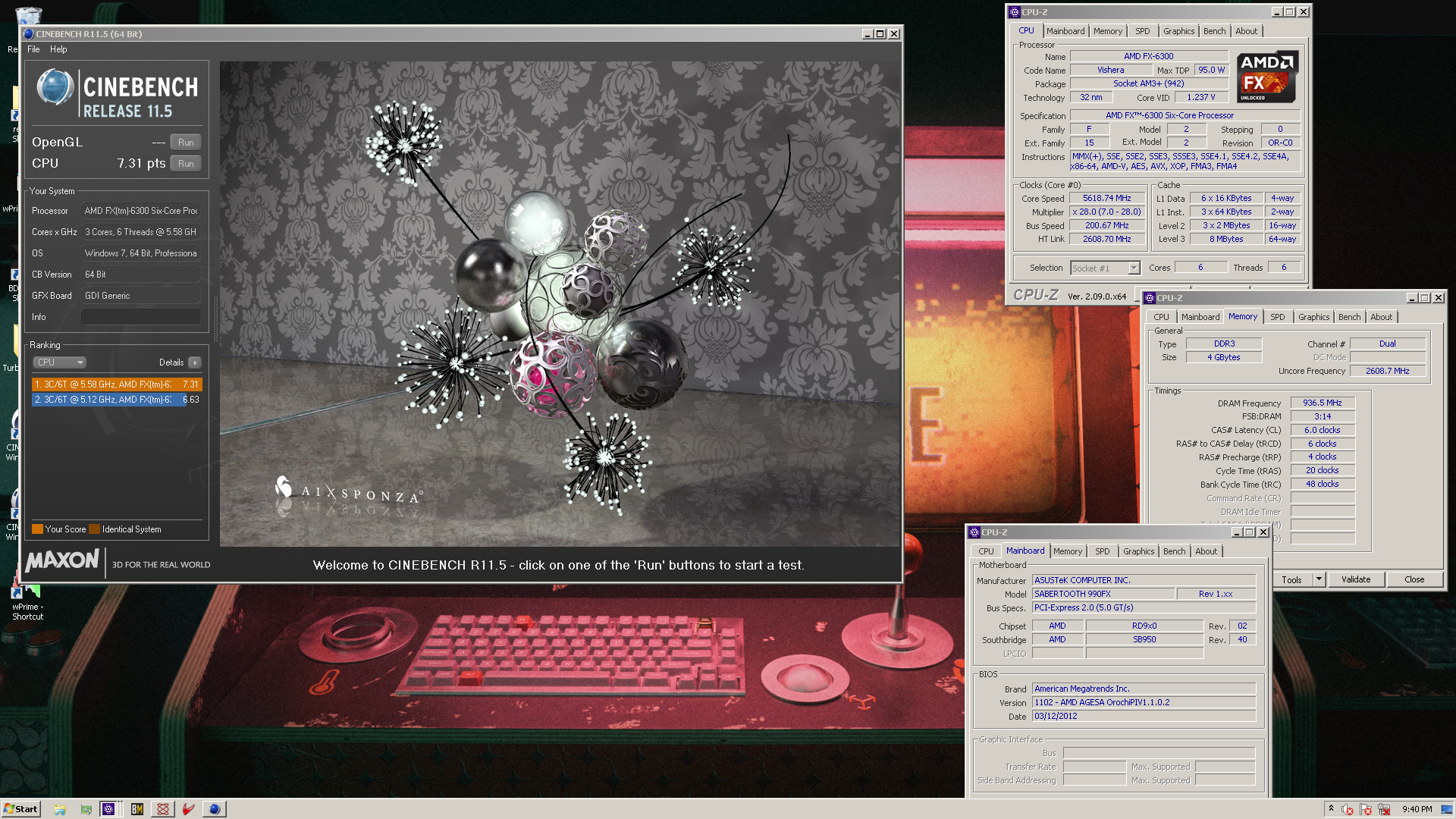Open the About tab in top CPU-Z
Image resolution: width=1456 pixels, height=819 pixels.
point(1246,31)
